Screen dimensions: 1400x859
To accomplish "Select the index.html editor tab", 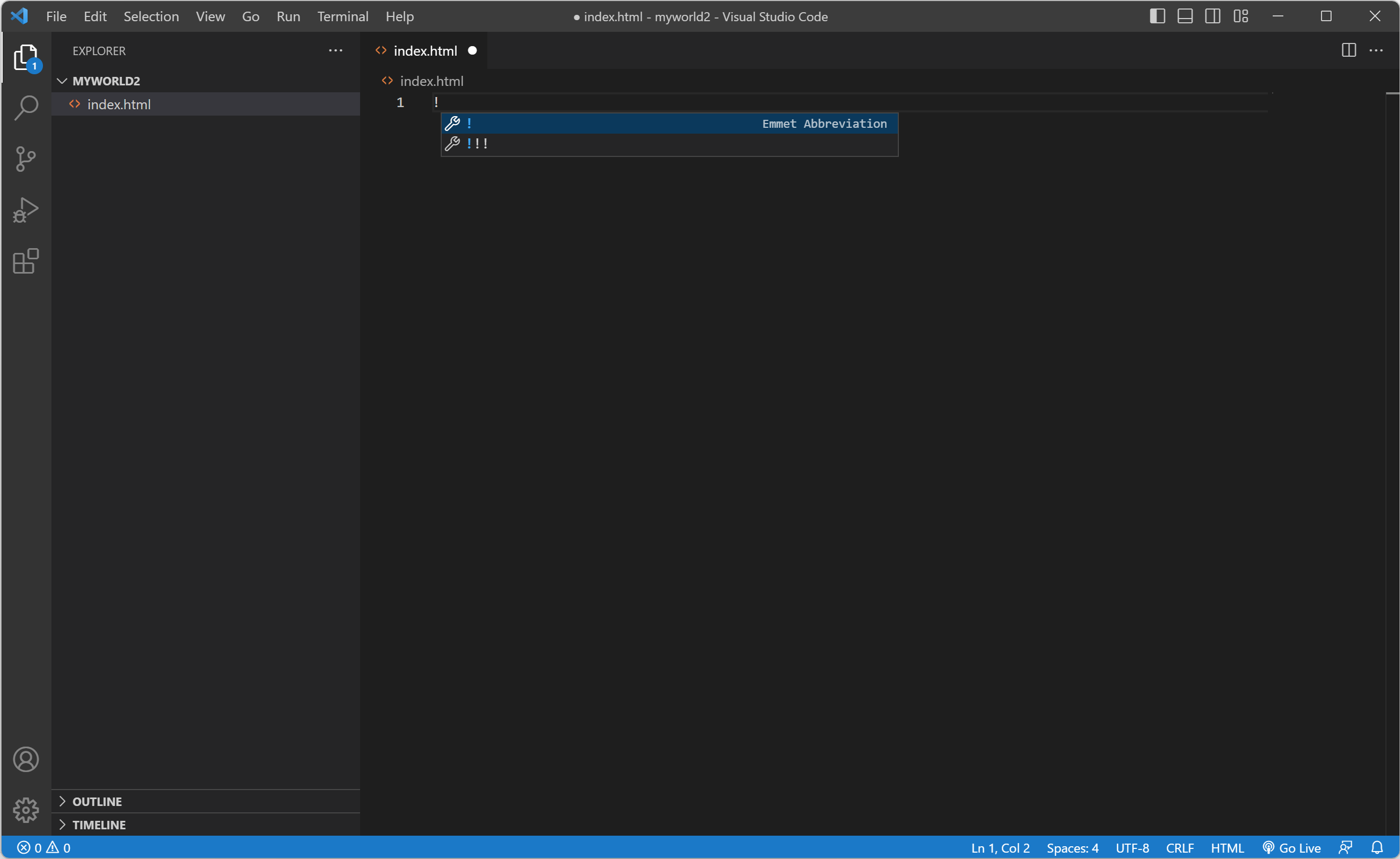I will (425, 51).
